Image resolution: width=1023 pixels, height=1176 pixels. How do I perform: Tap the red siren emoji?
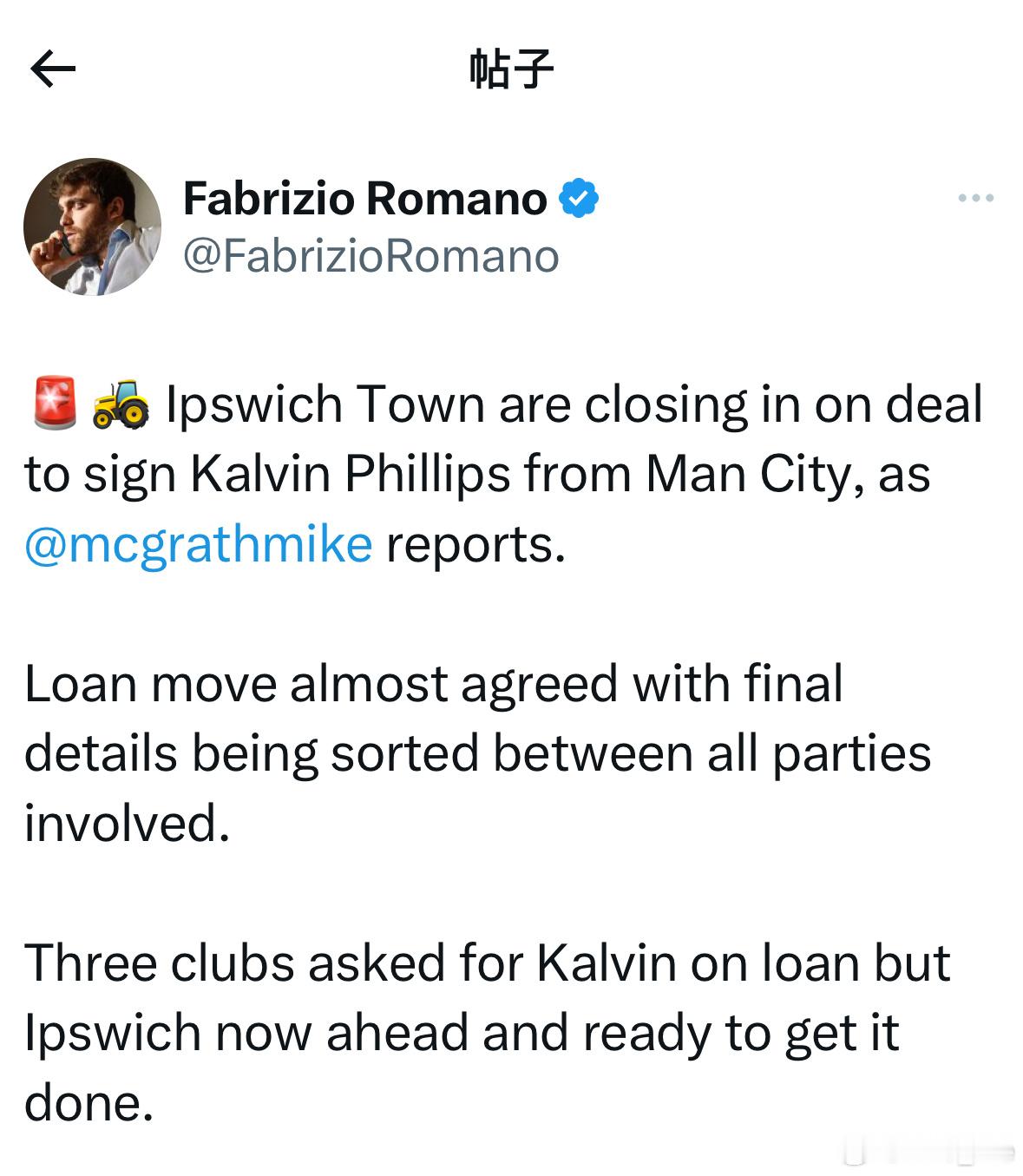[x=55, y=404]
